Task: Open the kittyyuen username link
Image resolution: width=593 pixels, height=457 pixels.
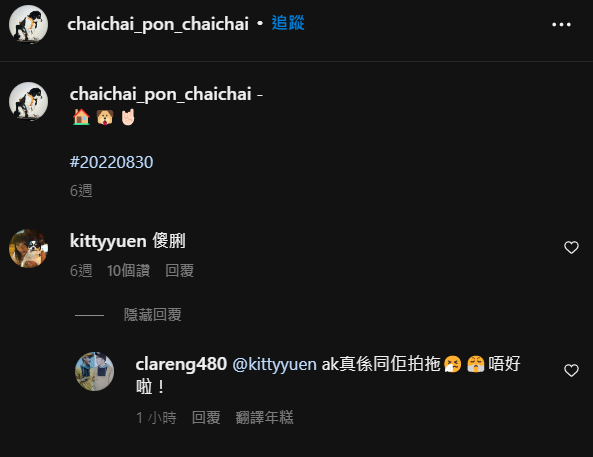Action: (108, 241)
